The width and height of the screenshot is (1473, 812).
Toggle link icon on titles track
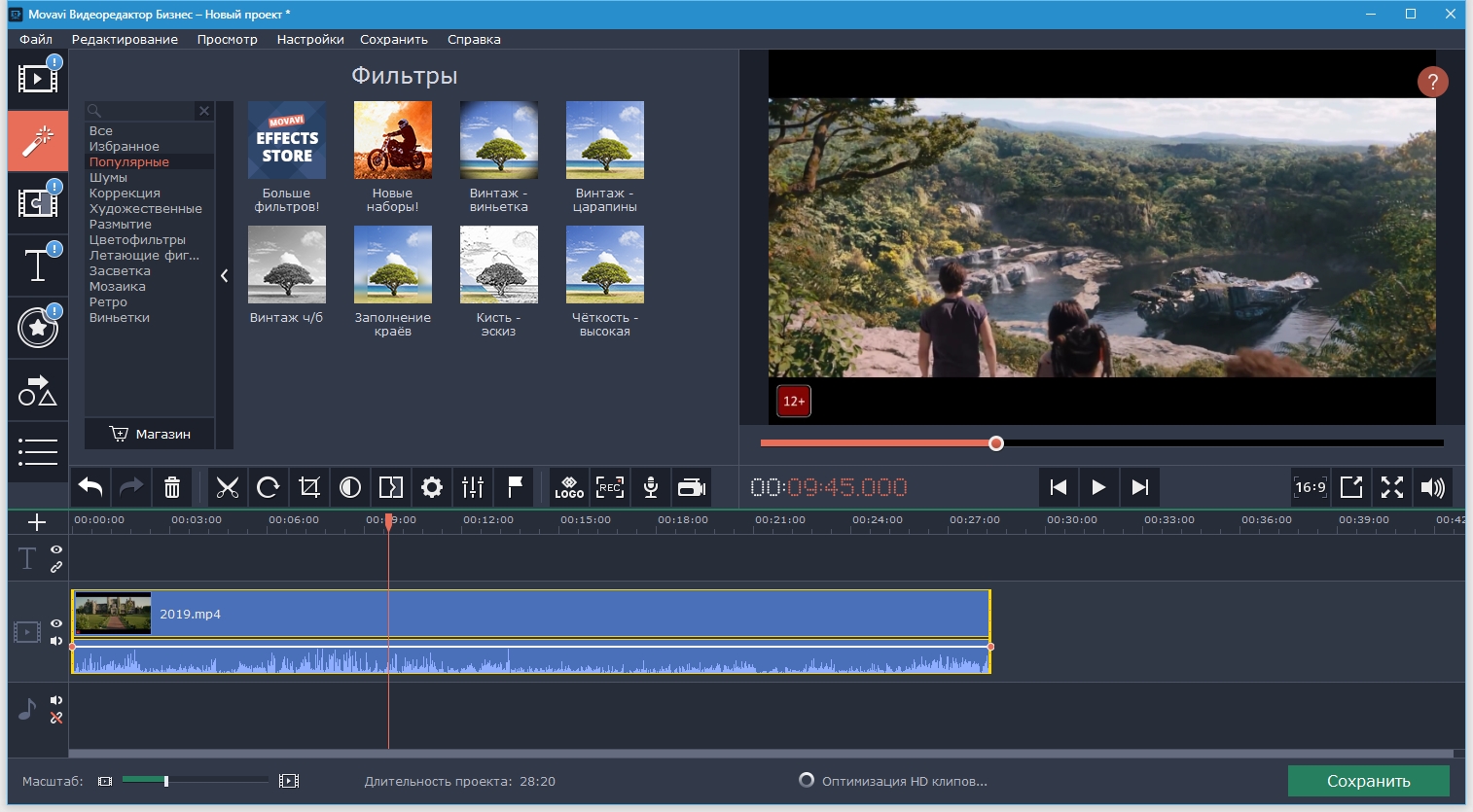pos(56,566)
